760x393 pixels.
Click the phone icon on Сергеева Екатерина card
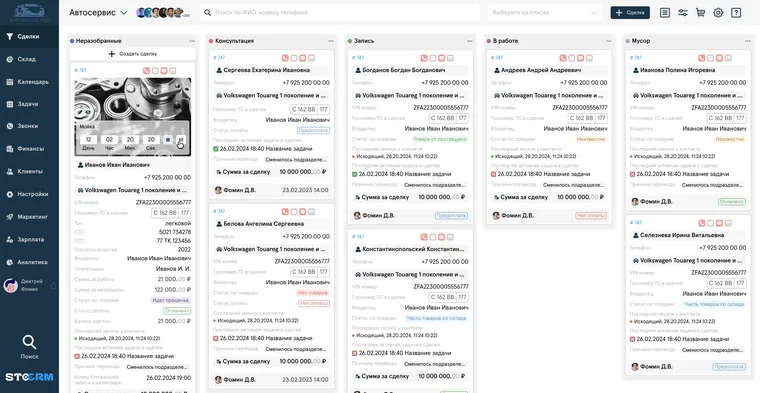click(x=285, y=58)
